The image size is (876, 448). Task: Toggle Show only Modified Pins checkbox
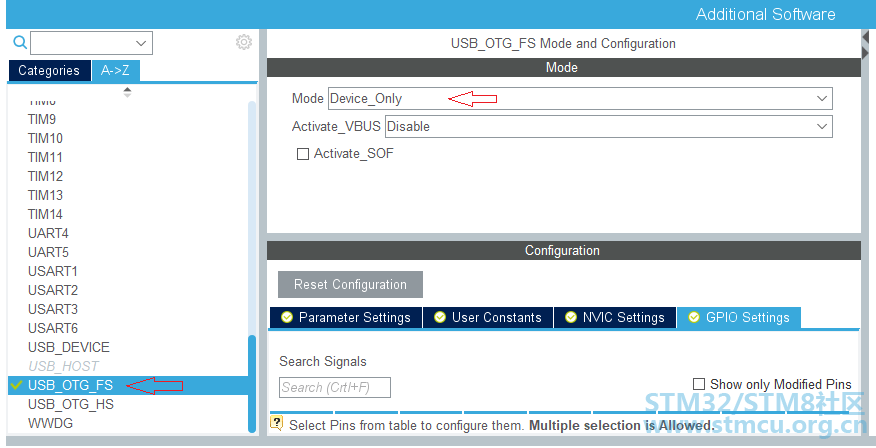[698, 384]
